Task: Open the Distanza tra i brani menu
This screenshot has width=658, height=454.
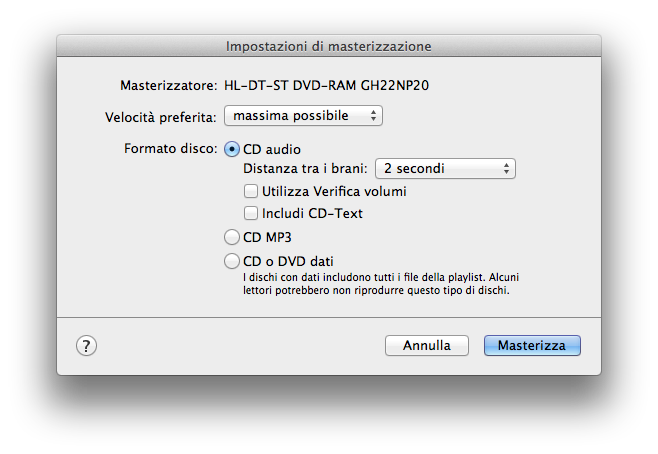Action: 445,169
